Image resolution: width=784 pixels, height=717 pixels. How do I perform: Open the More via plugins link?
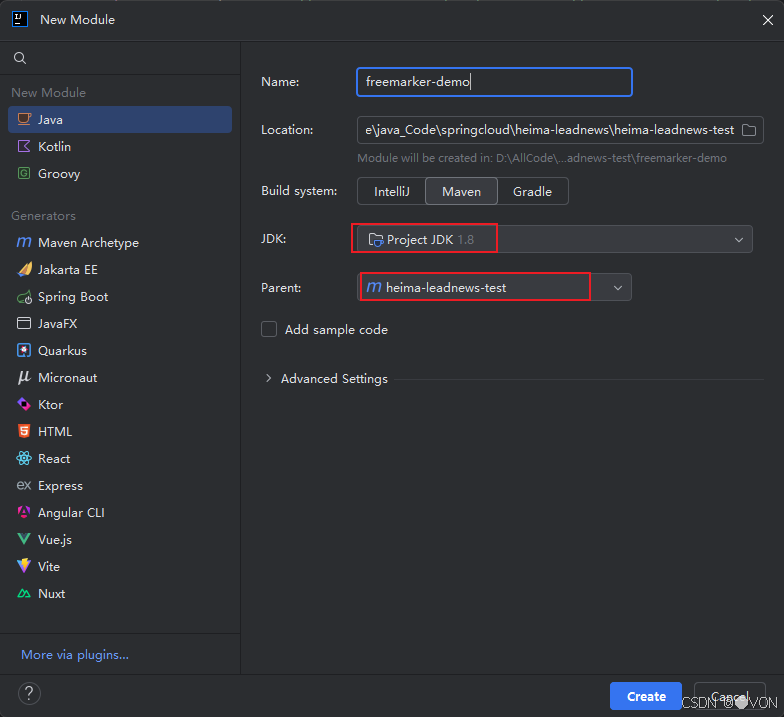pos(75,655)
